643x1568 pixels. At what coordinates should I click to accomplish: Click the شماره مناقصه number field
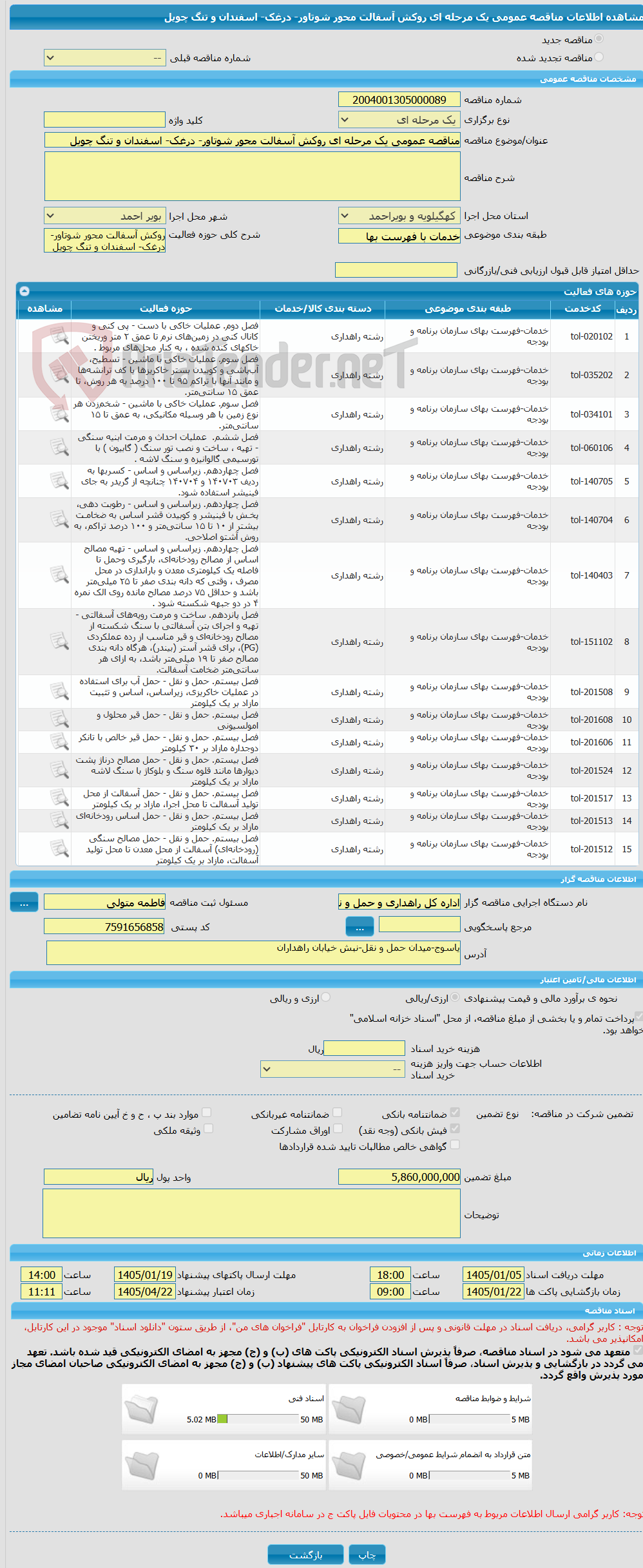399,100
